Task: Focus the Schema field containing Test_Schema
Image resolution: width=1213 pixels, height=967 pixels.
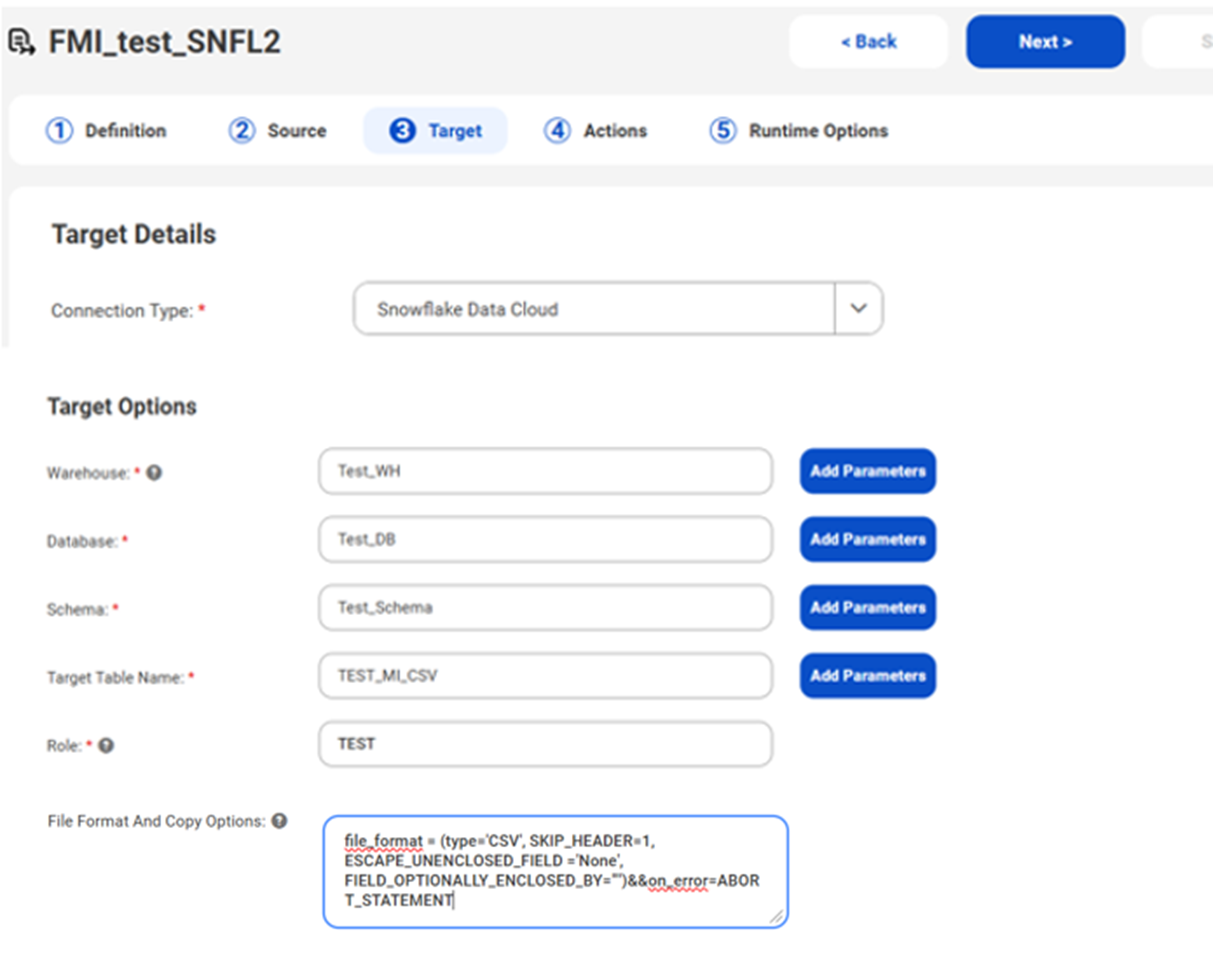Action: coord(545,607)
